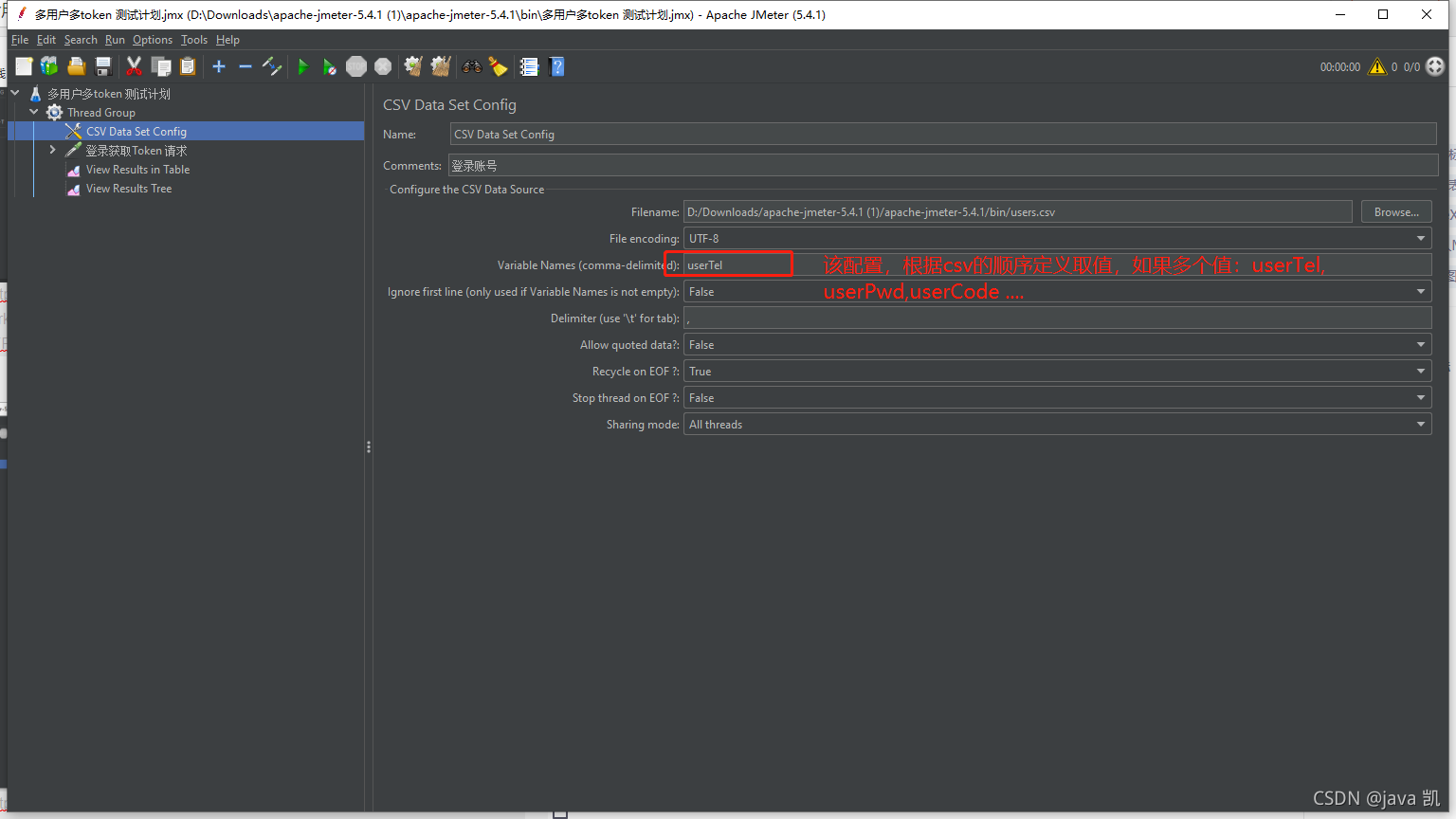Expand all tree nodes with plus icon
Viewport: 1456px width, 819px height.
(219, 66)
